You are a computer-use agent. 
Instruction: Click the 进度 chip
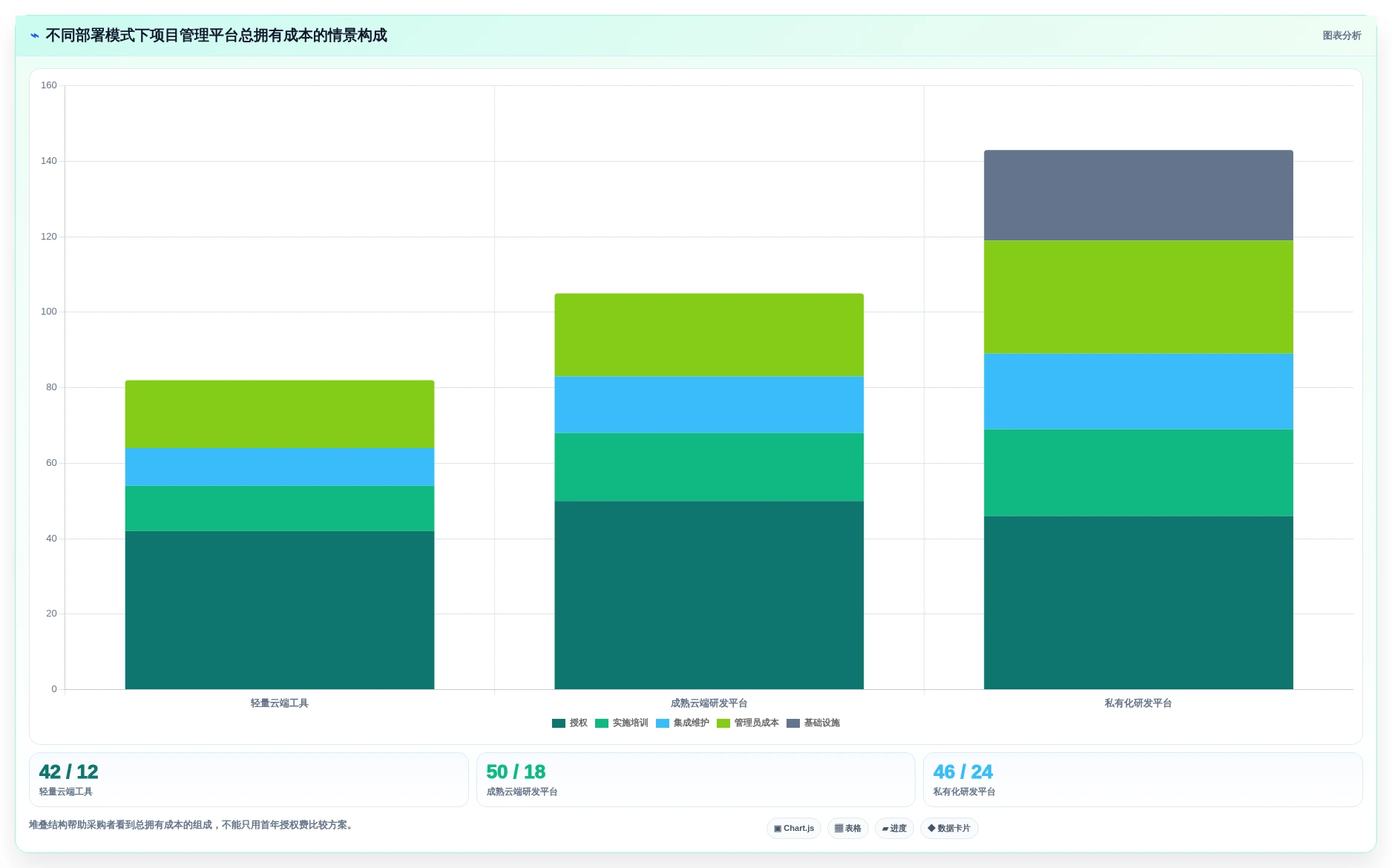pos(894,829)
